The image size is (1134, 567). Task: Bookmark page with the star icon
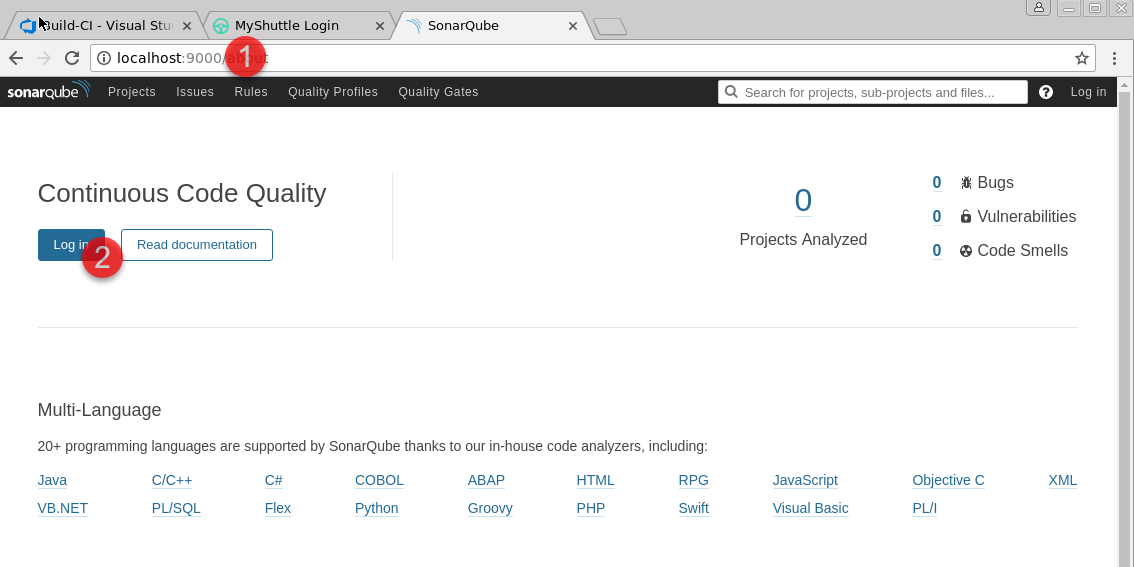[x=1082, y=58]
